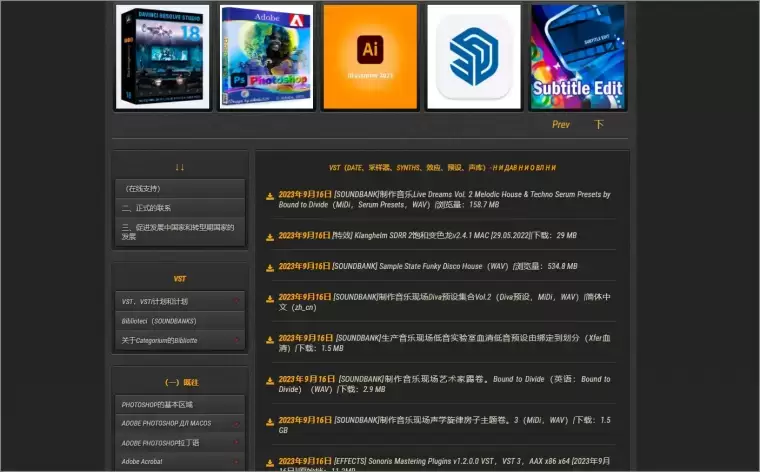Click download icon beside 低音实验室 Xfer entry
The width and height of the screenshot is (760, 472).
pos(270,340)
